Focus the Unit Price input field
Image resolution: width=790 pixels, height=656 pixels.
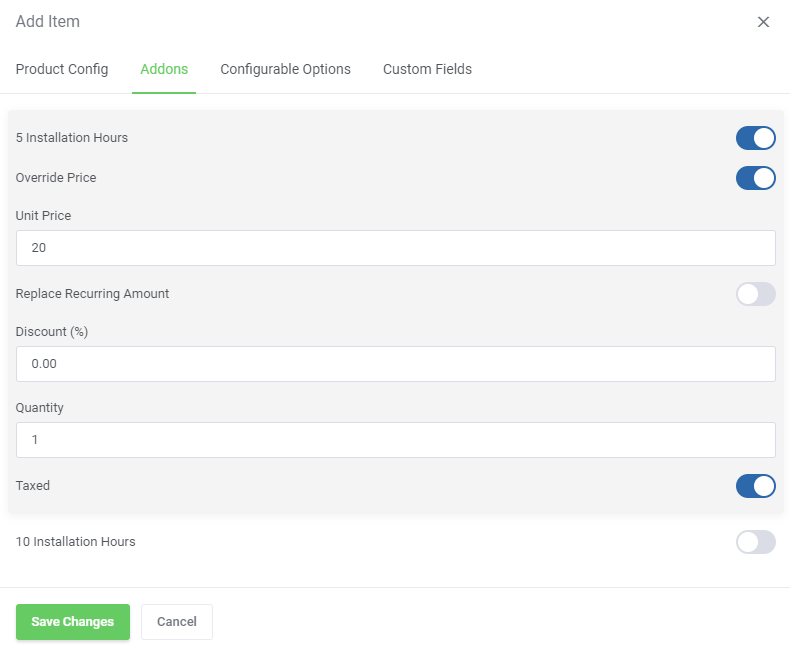(x=396, y=248)
